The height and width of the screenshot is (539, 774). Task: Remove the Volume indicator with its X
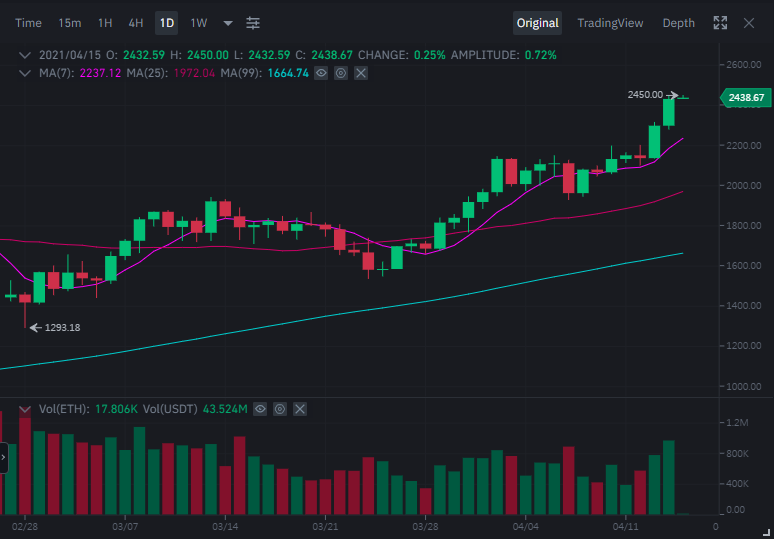tap(300, 409)
